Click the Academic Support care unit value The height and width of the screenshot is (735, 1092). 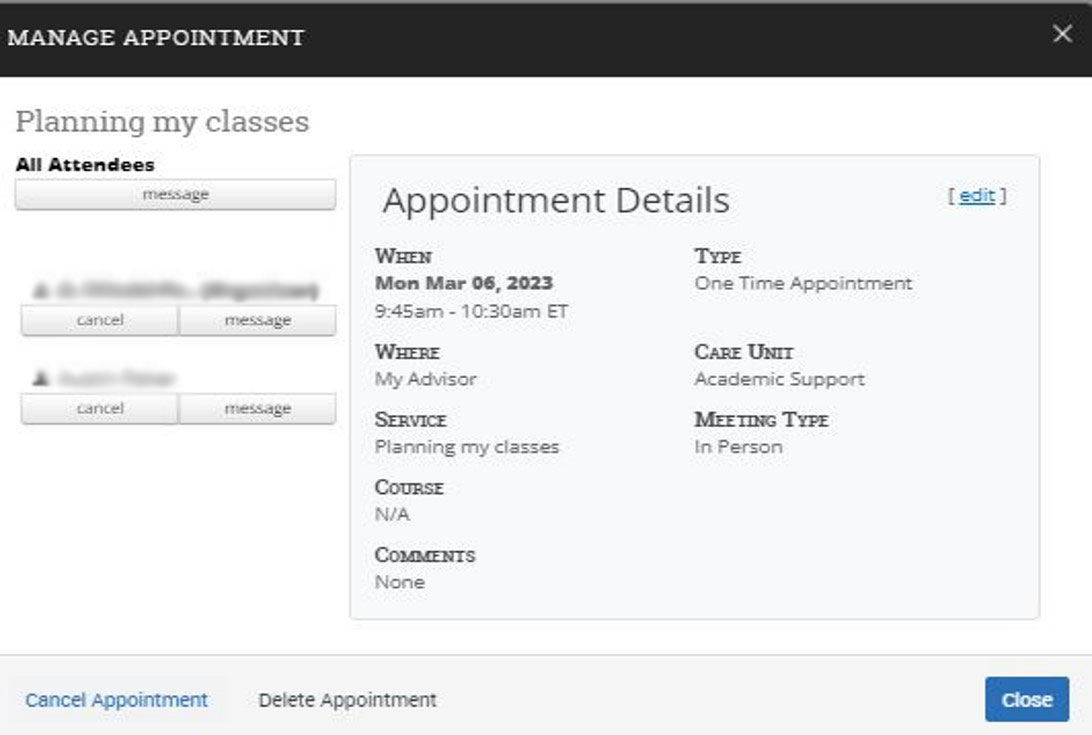[779, 379]
